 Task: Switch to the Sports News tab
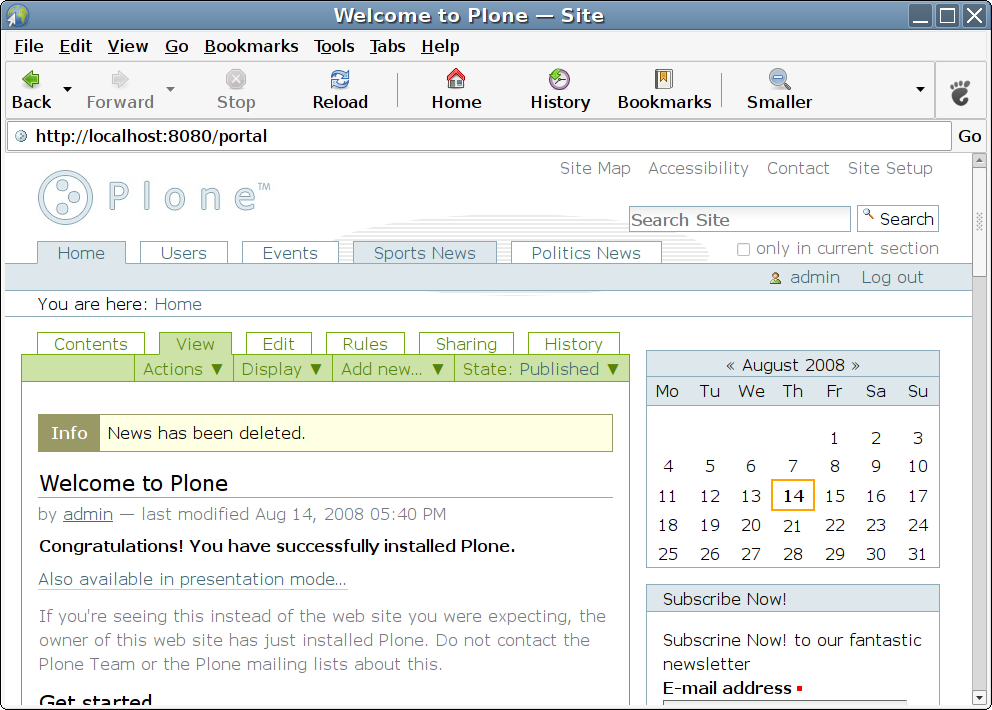425,253
